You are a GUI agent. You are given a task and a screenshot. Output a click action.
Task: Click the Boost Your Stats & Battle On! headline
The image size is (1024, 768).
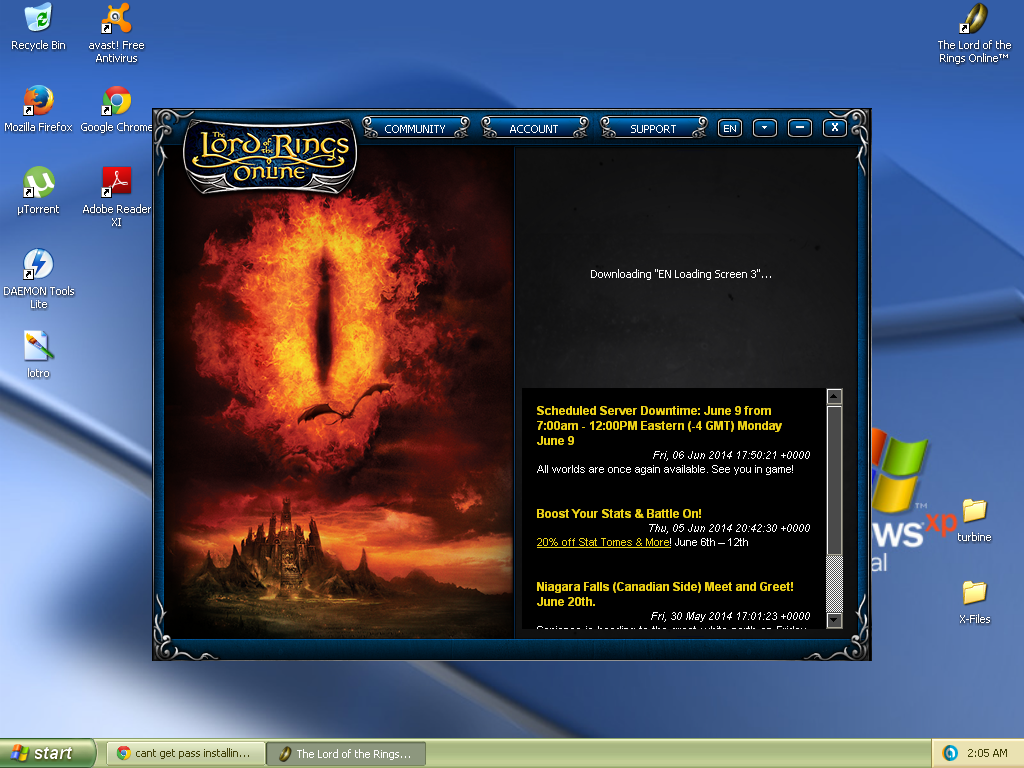tap(618, 514)
